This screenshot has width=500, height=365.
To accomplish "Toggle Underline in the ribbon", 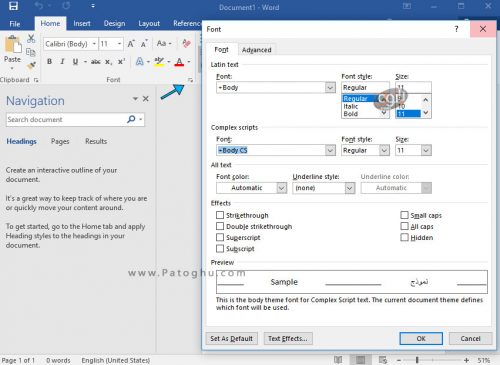I will tap(75, 62).
